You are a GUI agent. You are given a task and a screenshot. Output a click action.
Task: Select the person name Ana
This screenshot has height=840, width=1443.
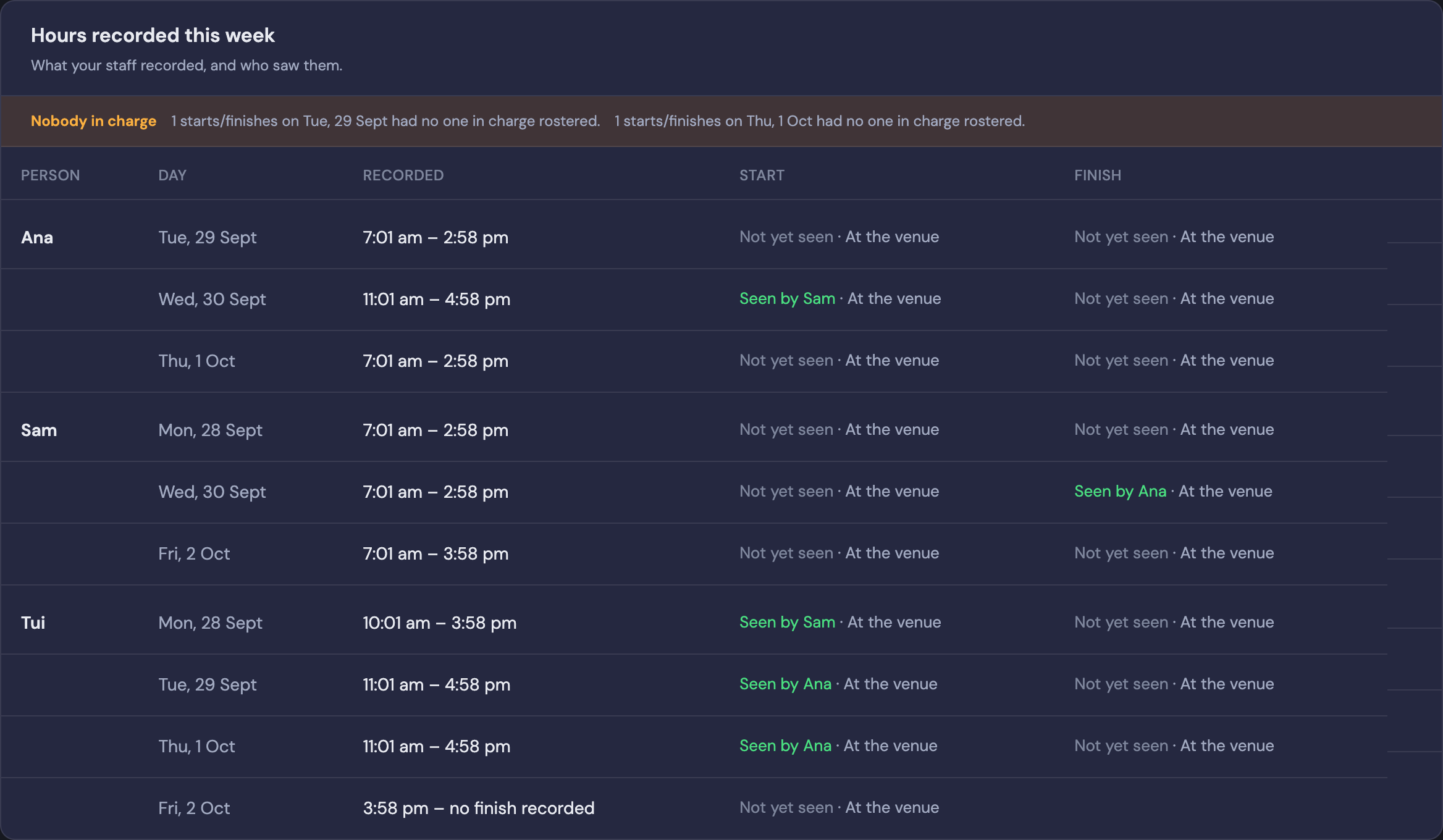coord(37,238)
